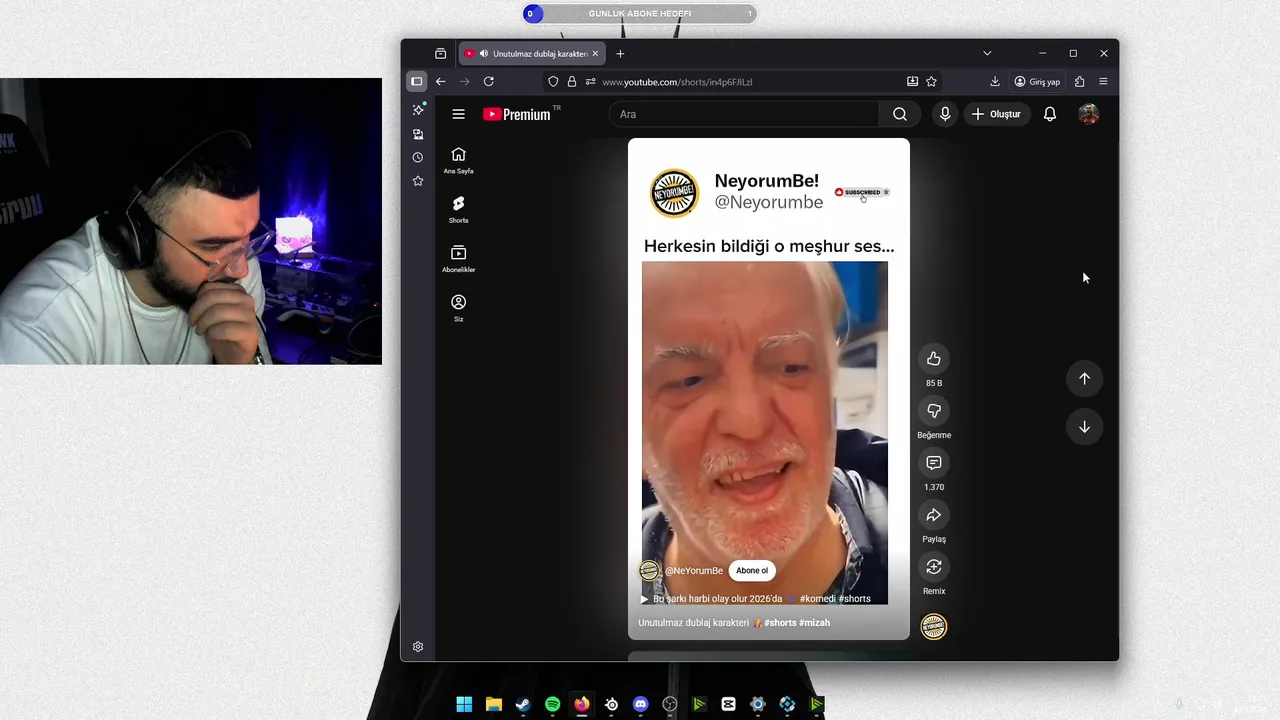Close the Unutulmaz dublaj karakteri tab

596,53
